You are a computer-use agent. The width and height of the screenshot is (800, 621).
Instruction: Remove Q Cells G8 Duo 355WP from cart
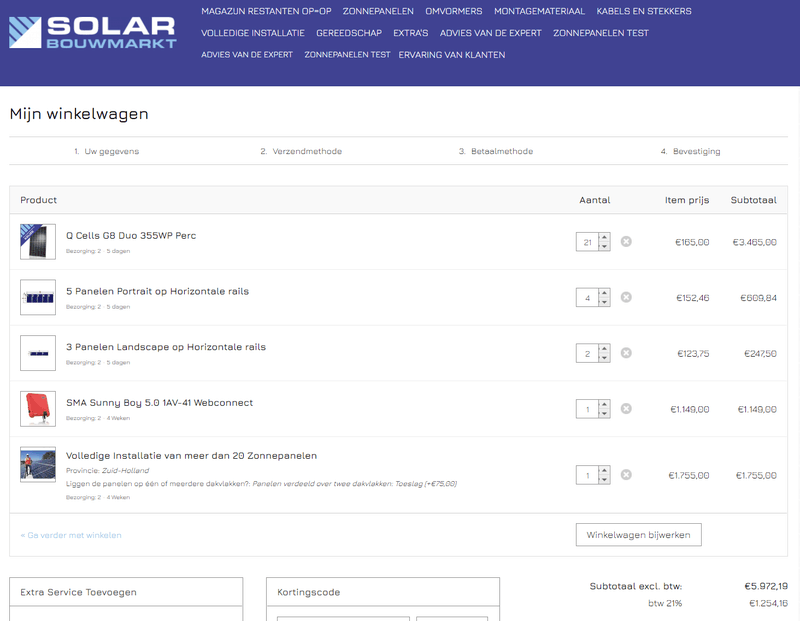[626, 241]
